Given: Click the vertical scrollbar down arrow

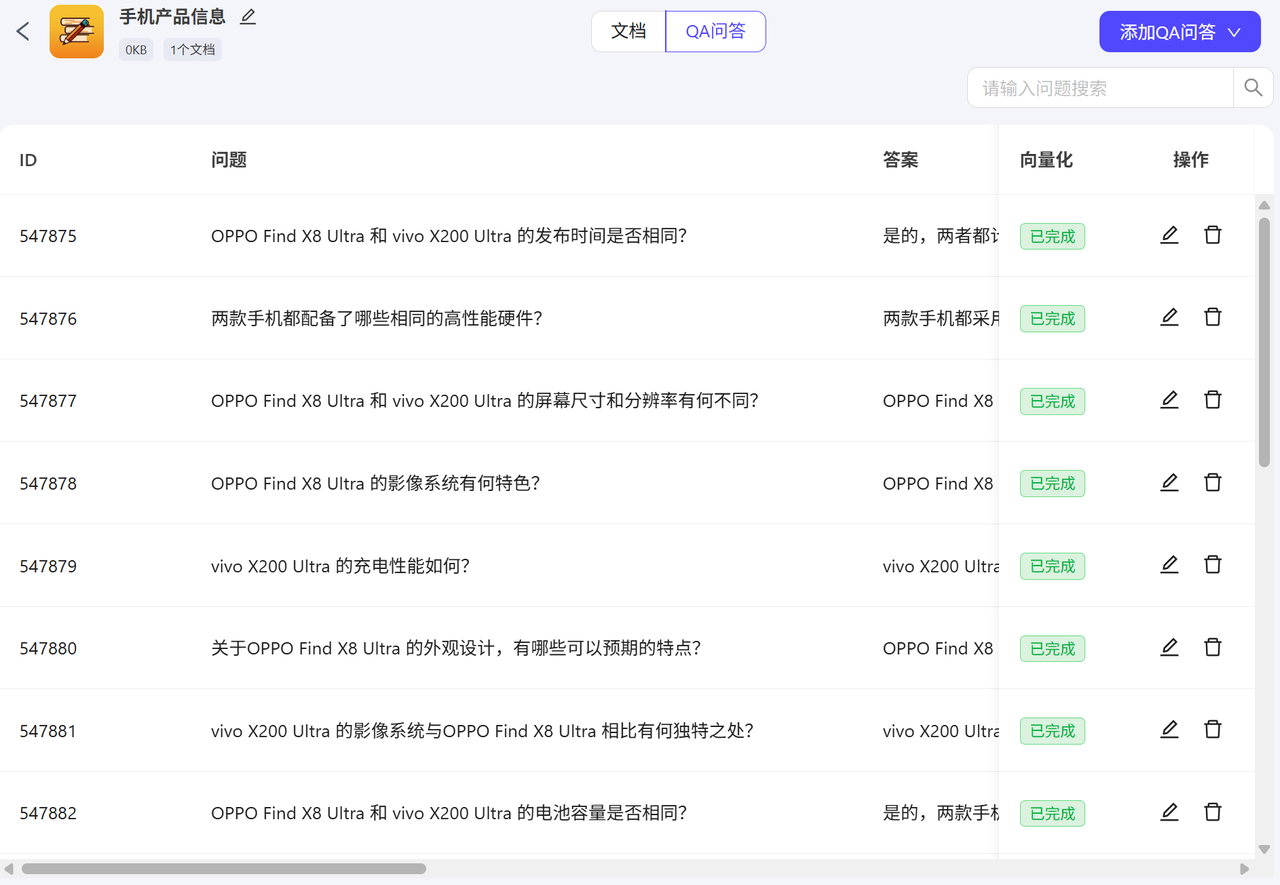Looking at the screenshot, I should coord(1264,849).
